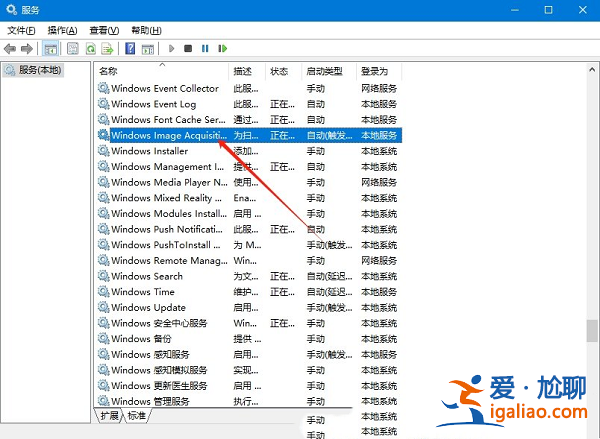This screenshot has height=439, width=600.
Task: Sort by the 启动类型 column header
Action: click(x=329, y=71)
